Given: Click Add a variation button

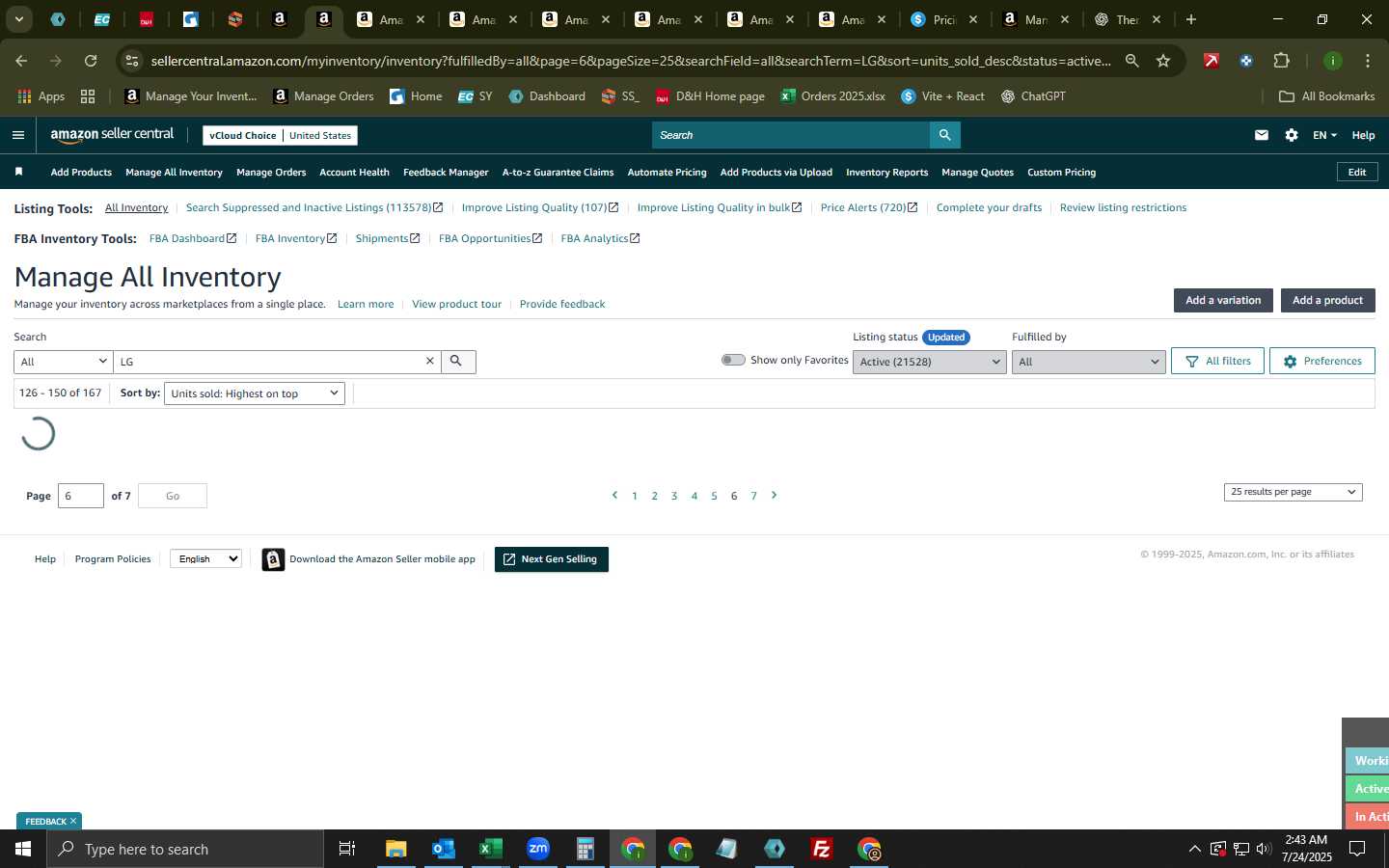Looking at the screenshot, I should [x=1223, y=300].
